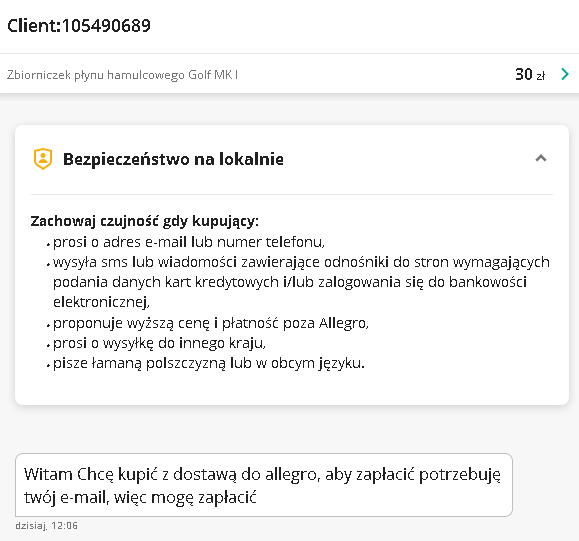Click the 30 zł price label
The width and height of the screenshot is (579, 541).
530,75
